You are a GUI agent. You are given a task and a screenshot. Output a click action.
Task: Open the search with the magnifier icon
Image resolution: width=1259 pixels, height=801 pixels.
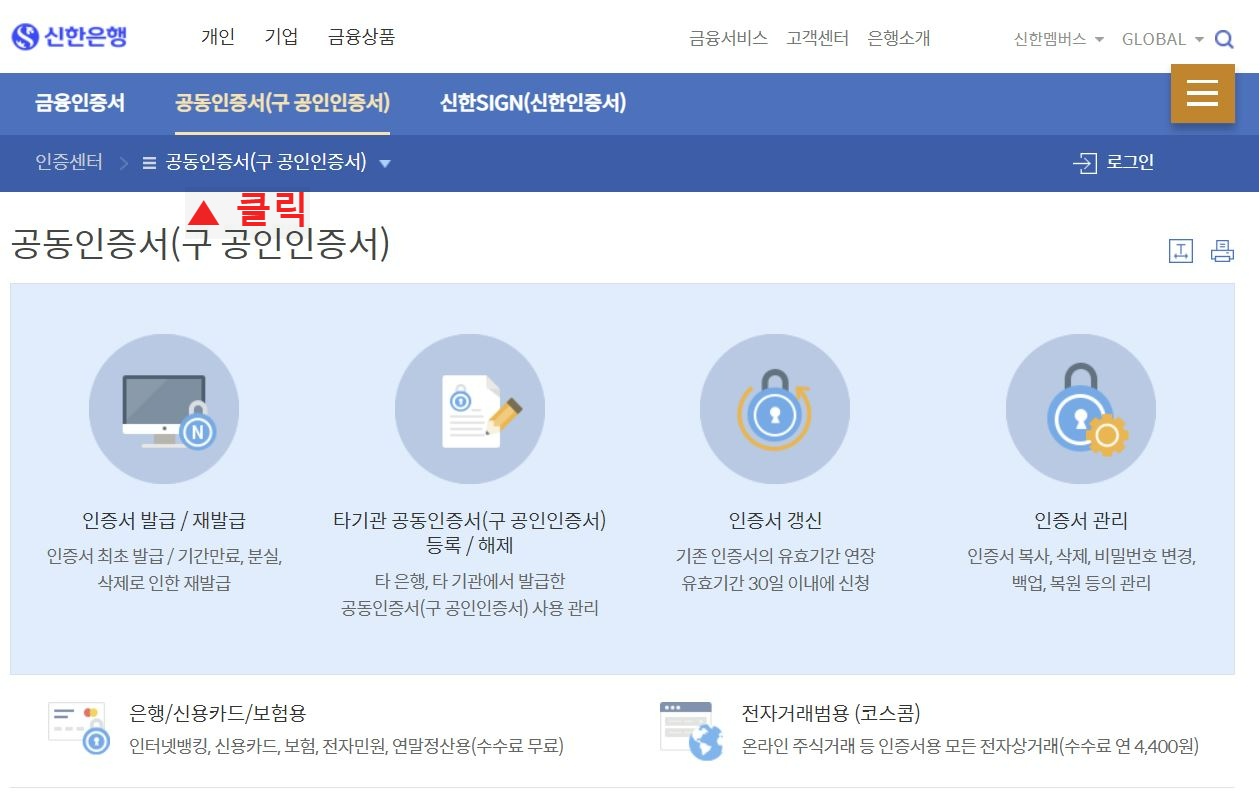tap(1224, 39)
